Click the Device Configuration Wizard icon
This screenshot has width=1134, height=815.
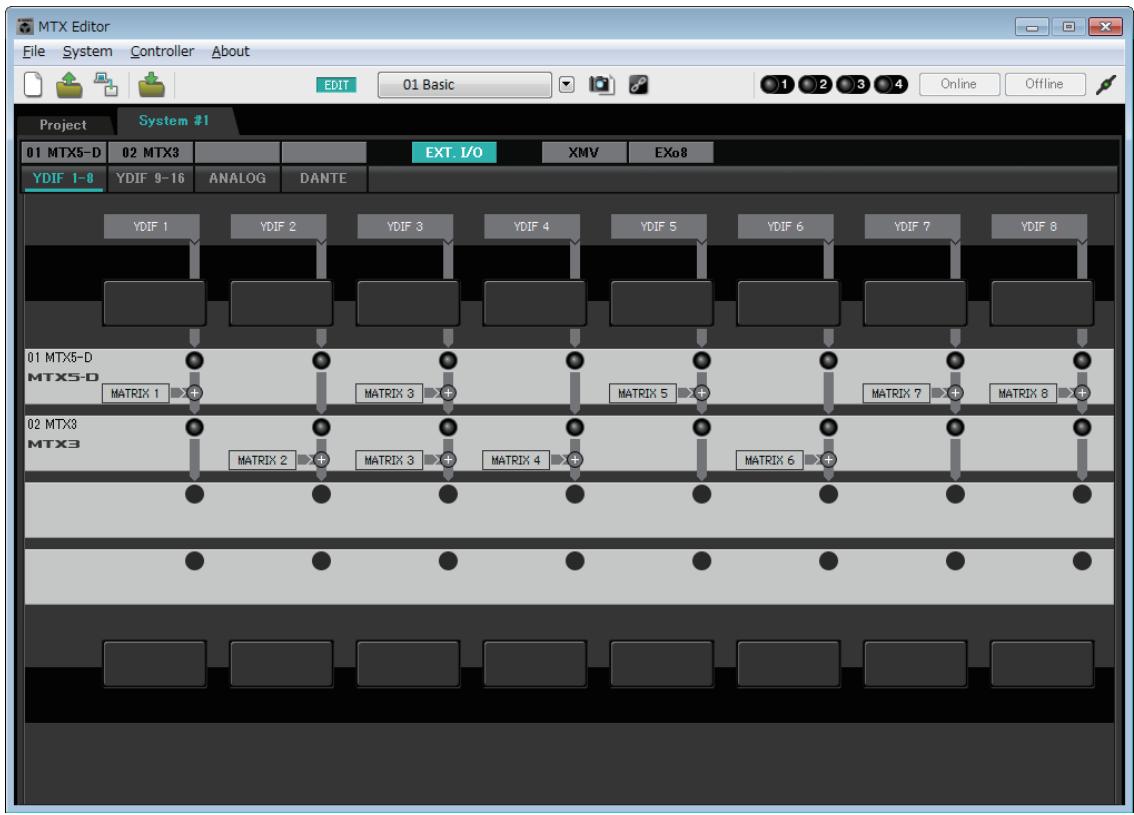pyautogui.click(x=106, y=85)
